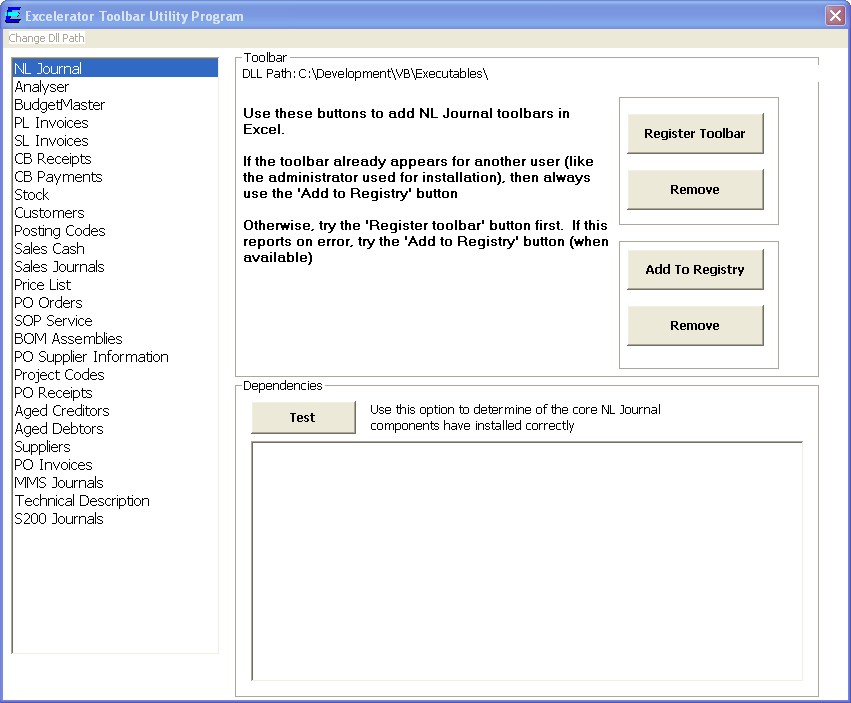Click Remove below Add To Registry

[695, 326]
